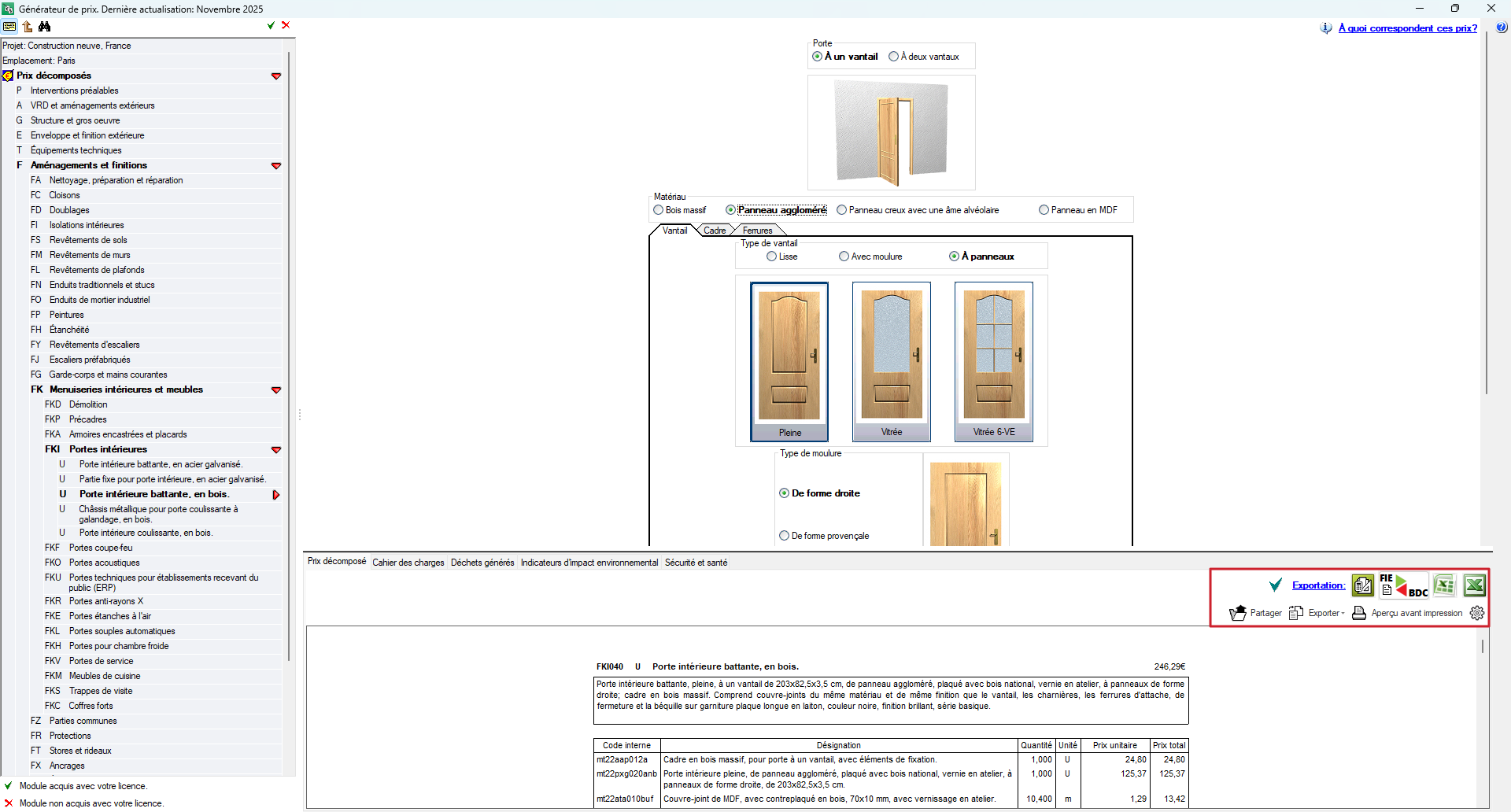Image resolution: width=1511 pixels, height=812 pixels.
Task: Collapse the 'Prix décomposés' red arrow
Action: [276, 76]
